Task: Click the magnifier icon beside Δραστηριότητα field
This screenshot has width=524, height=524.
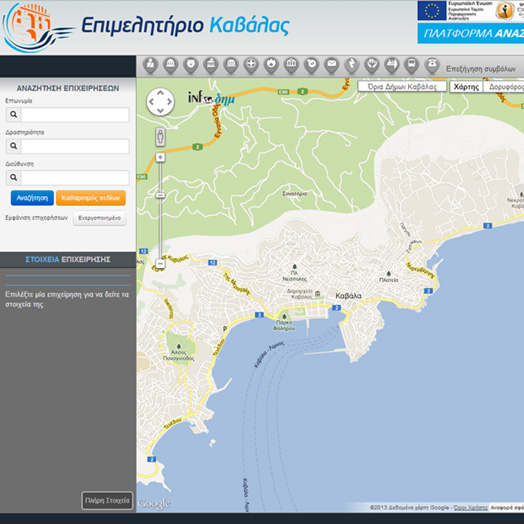Action: pyautogui.click(x=13, y=146)
